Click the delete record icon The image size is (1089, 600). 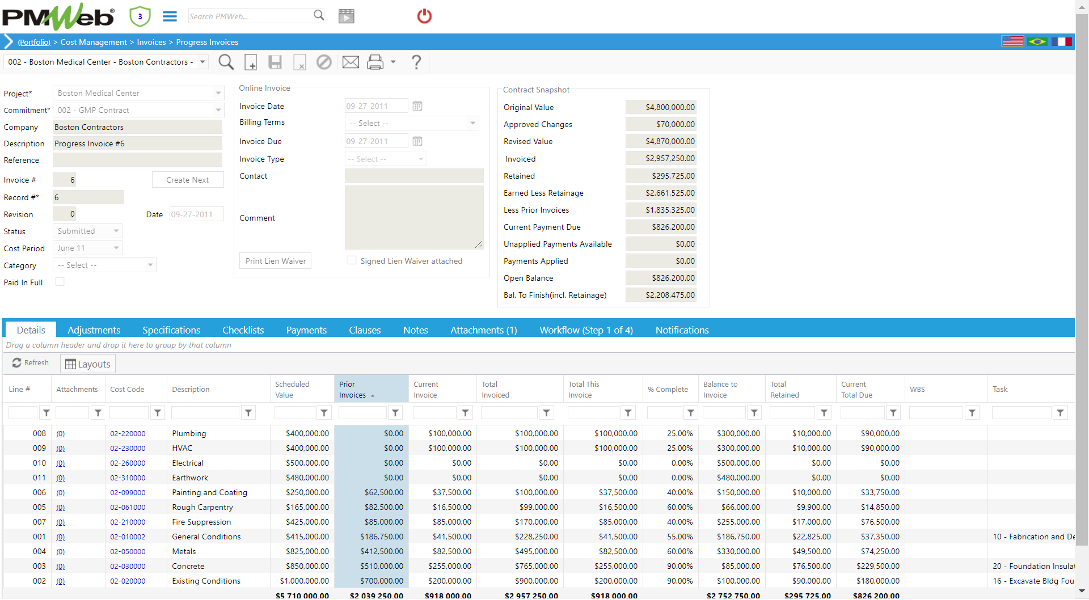pyautogui.click(x=299, y=62)
